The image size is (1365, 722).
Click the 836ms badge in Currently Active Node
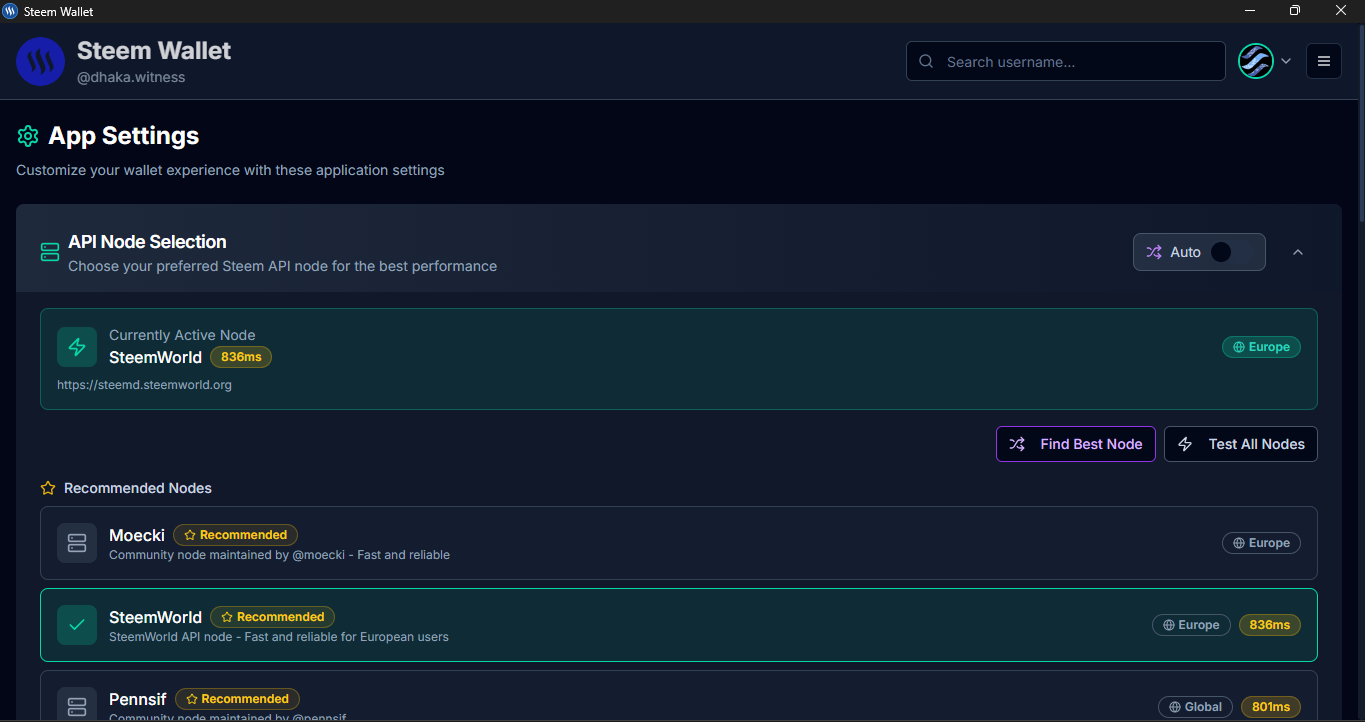(241, 357)
